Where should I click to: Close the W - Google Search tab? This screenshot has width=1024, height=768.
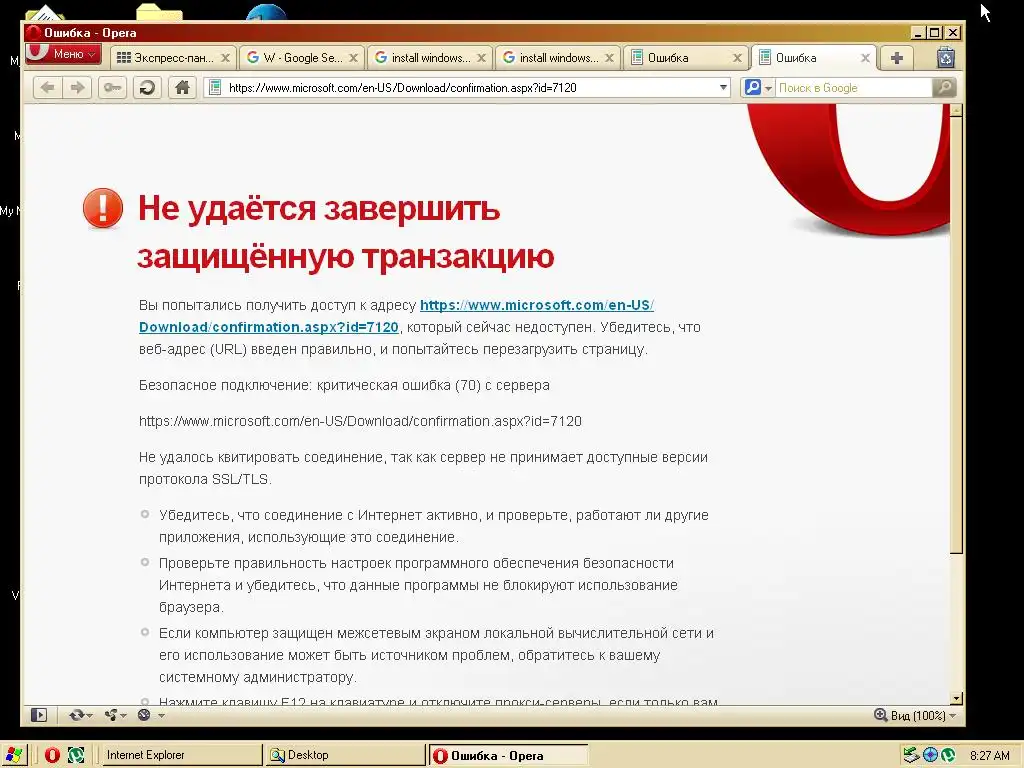pos(353,58)
